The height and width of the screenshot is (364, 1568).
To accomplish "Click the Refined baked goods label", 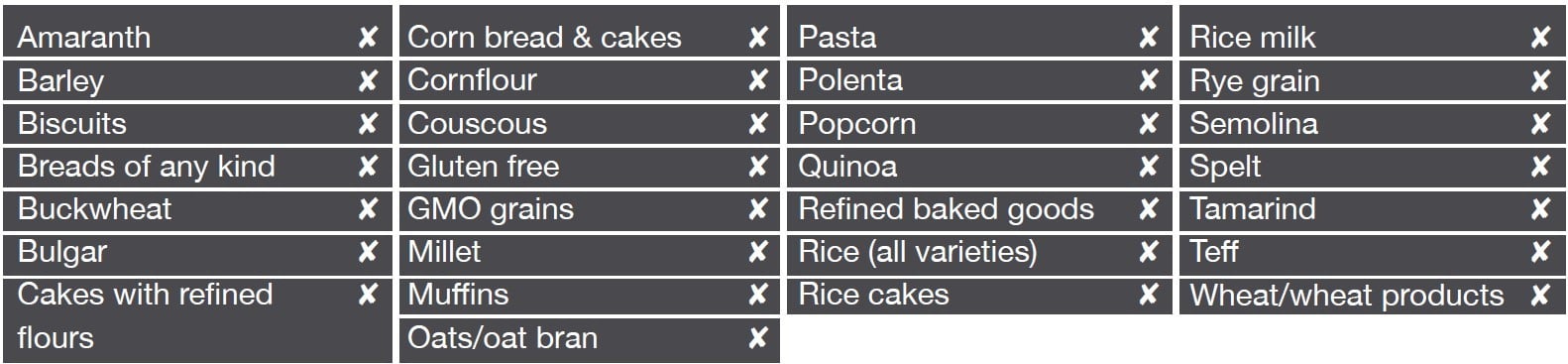I will [x=946, y=209].
